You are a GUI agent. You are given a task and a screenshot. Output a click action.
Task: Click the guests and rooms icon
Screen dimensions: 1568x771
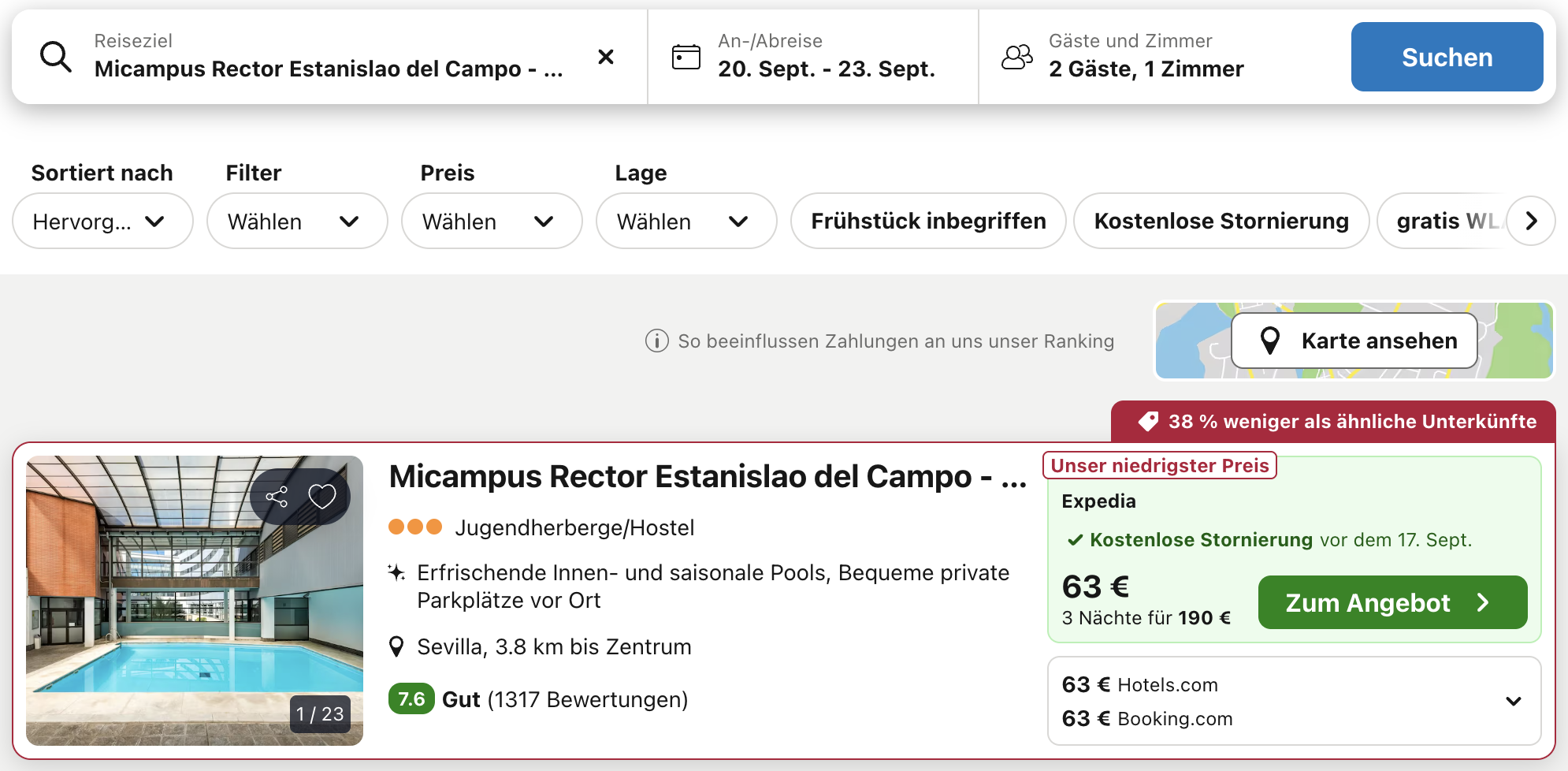click(1016, 57)
